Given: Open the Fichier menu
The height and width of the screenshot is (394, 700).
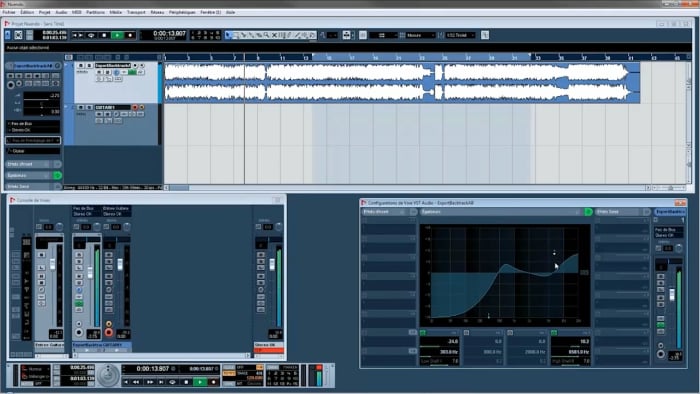Looking at the screenshot, I should (9, 12).
